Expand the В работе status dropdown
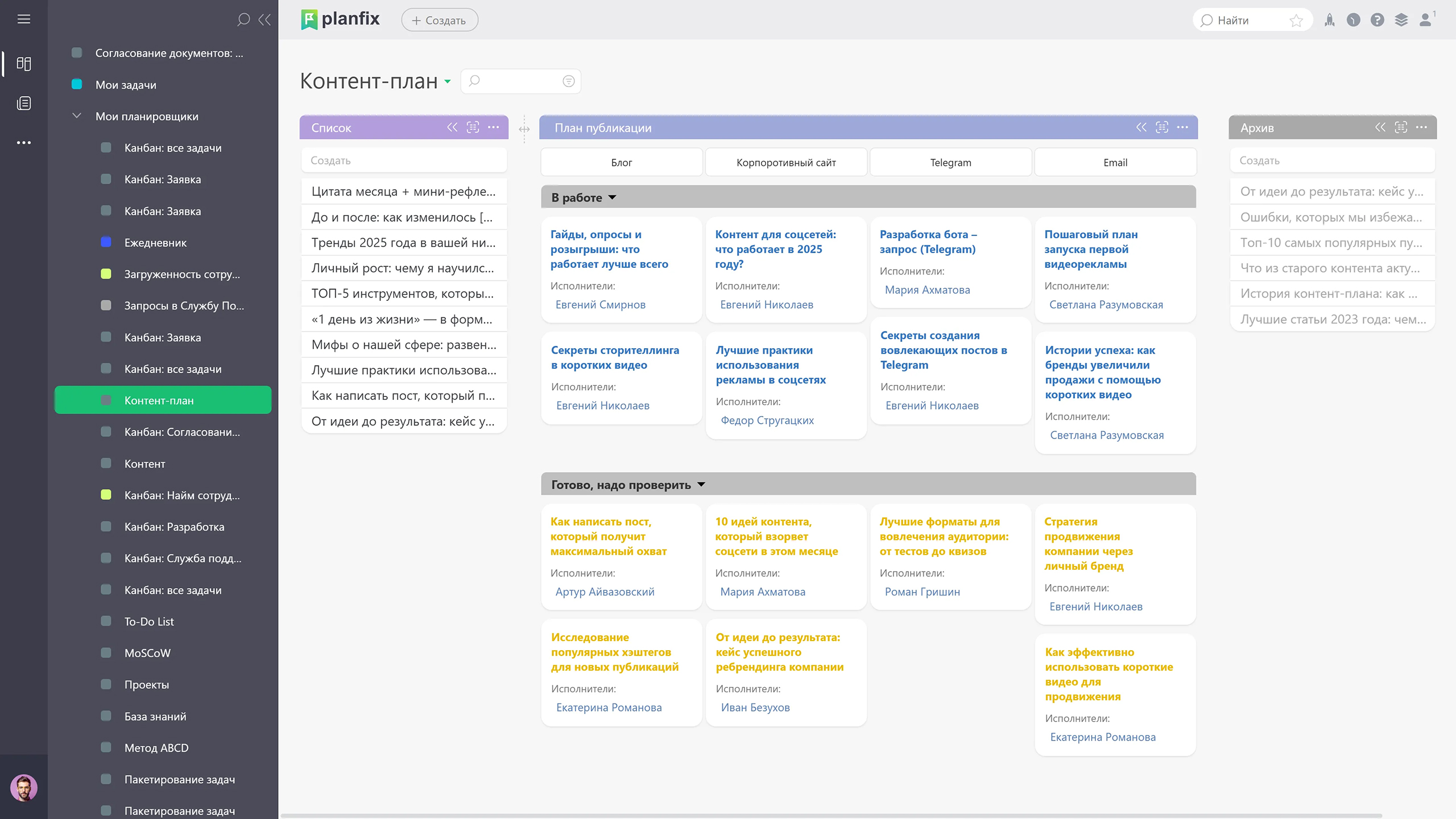Viewport: 1456px width, 819px height. [613, 197]
